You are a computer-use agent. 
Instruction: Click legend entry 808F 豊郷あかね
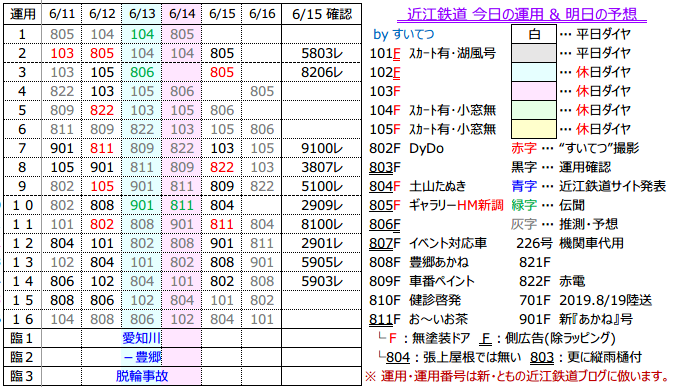419,262
